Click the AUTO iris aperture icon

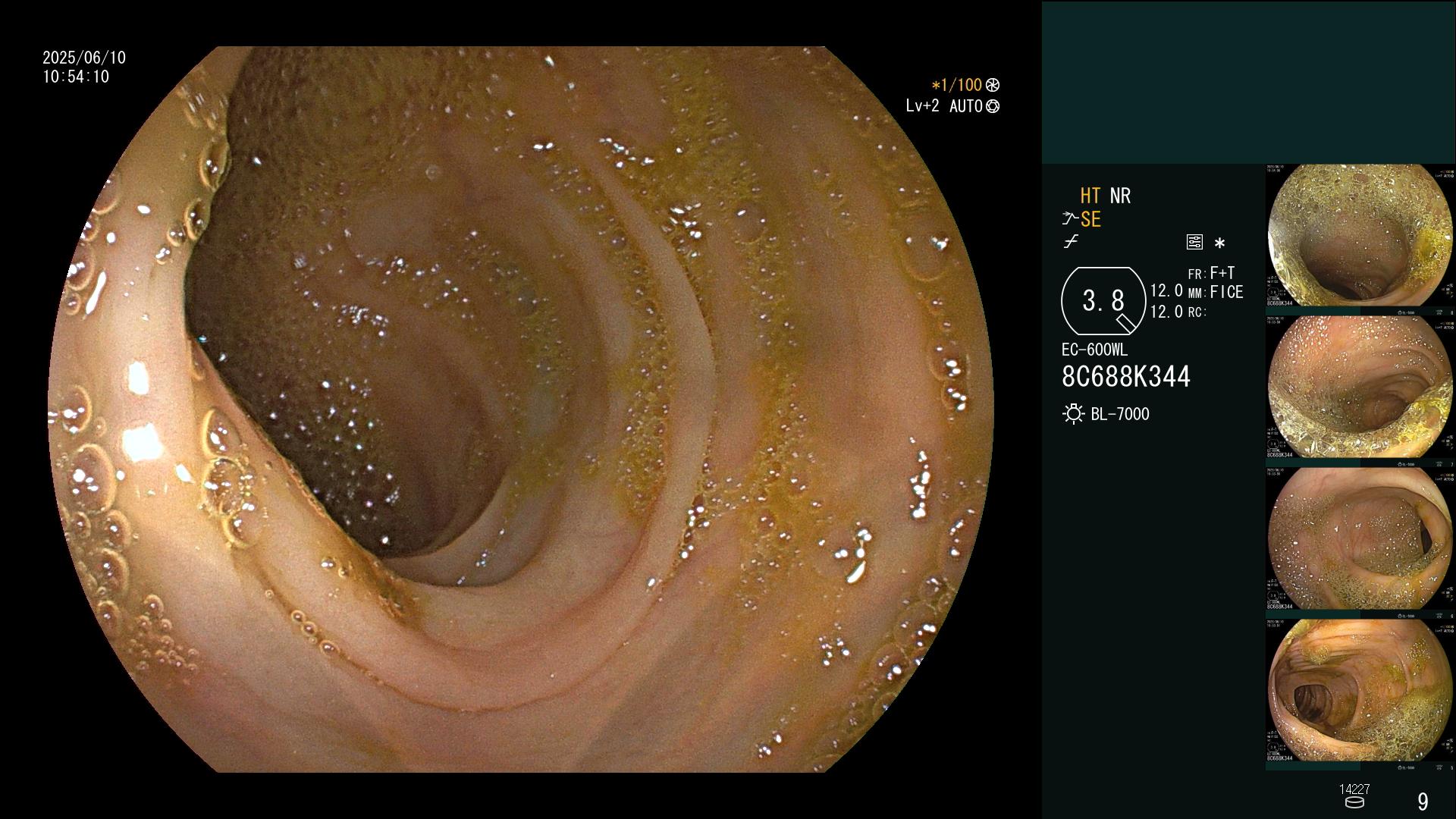[993, 106]
